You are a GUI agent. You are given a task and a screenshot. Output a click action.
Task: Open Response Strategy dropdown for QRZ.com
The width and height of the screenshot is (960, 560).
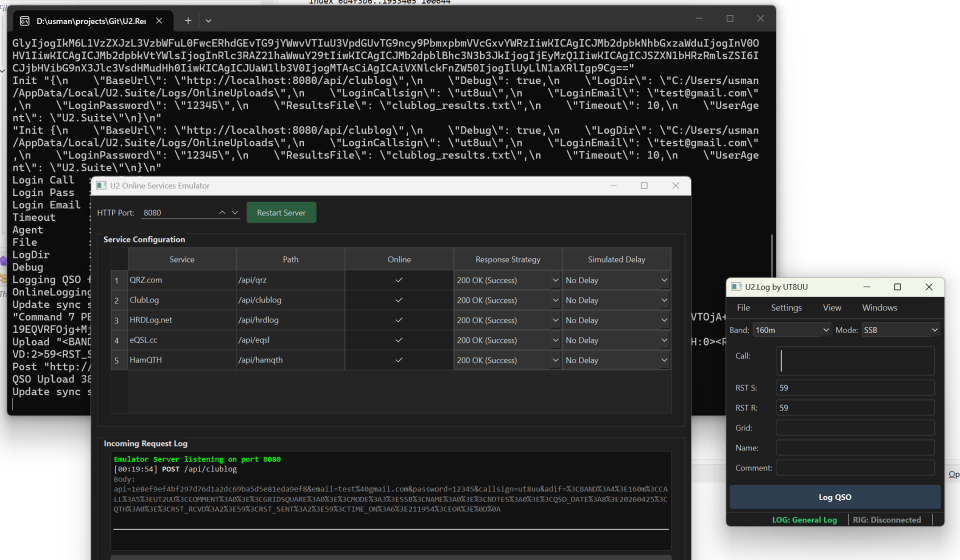click(x=508, y=280)
